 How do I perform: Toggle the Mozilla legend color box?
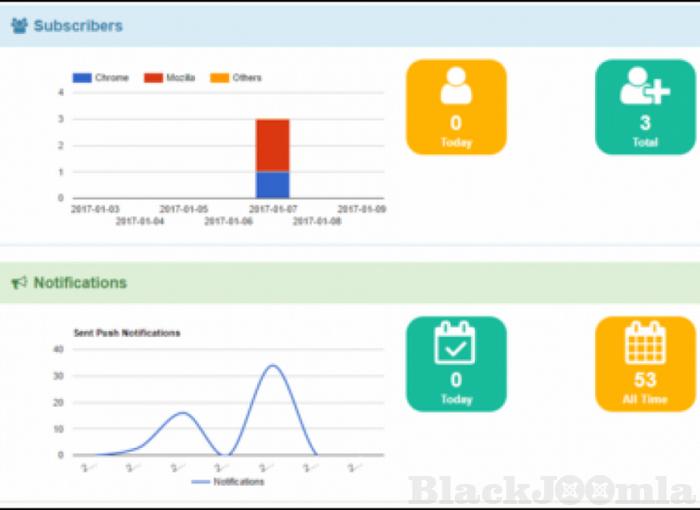click(x=153, y=78)
